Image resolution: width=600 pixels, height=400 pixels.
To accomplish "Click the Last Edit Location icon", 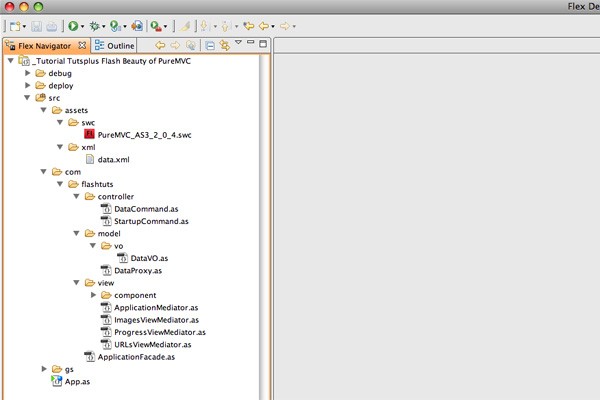I will pyautogui.click(x=249, y=26).
